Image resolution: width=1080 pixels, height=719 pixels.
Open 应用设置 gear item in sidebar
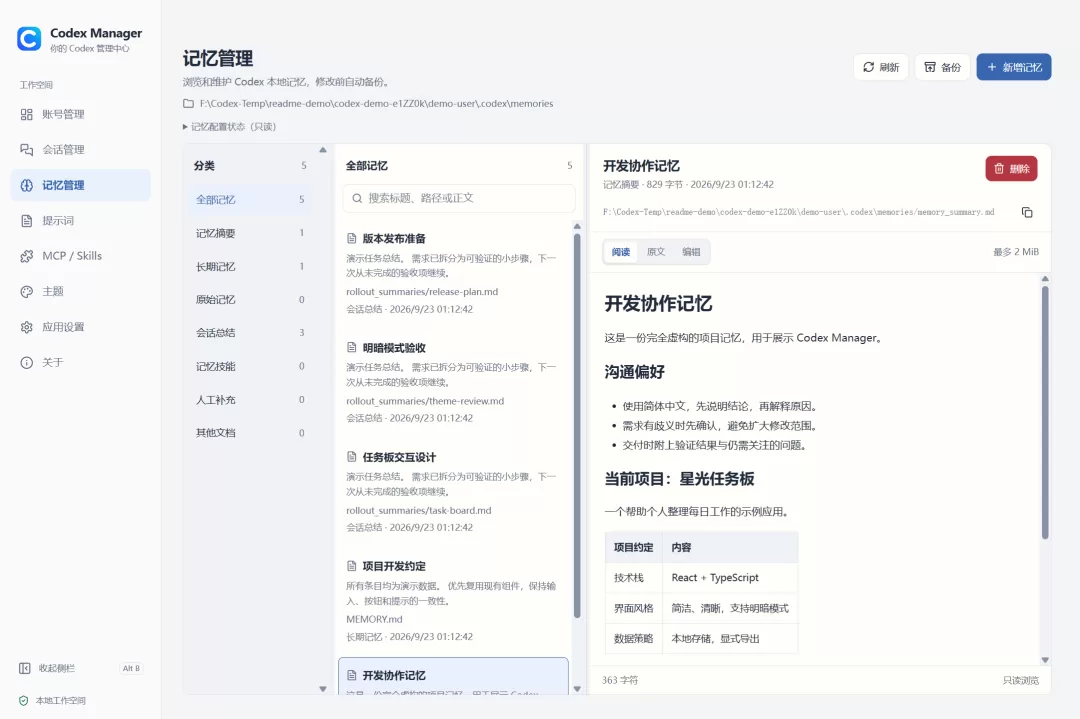(x=81, y=327)
